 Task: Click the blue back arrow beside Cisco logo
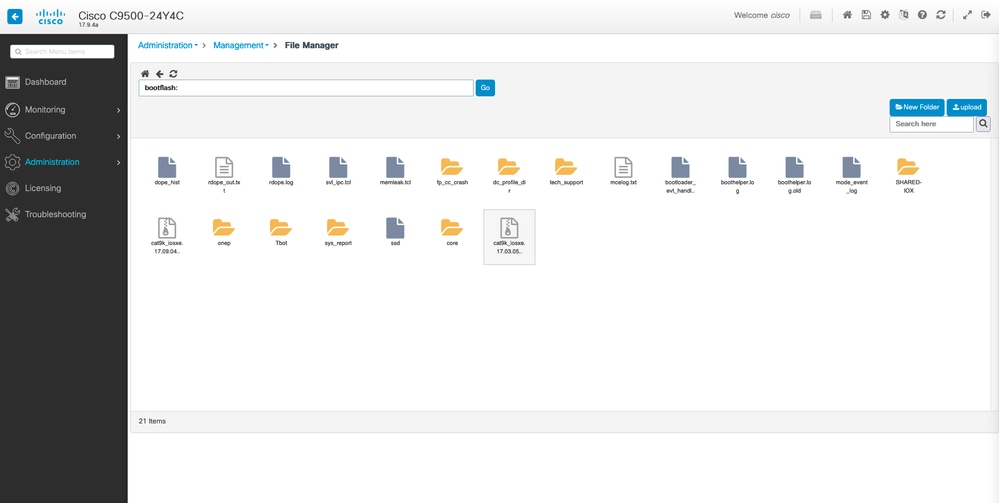pos(15,17)
